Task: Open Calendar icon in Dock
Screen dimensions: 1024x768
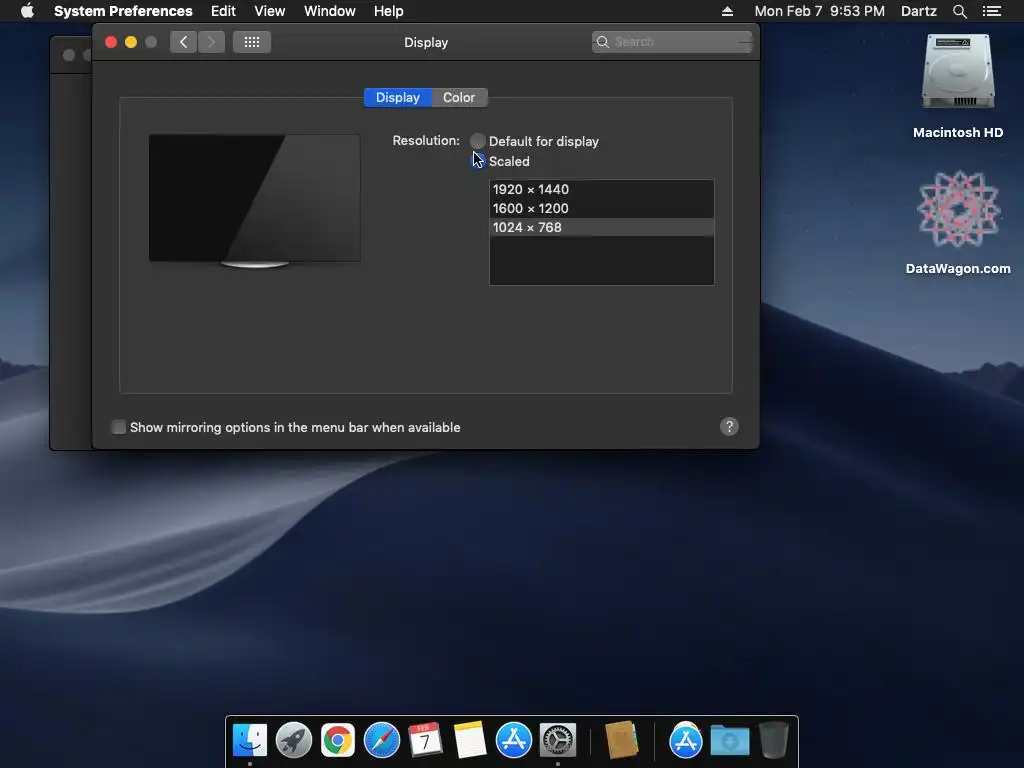Action: pos(425,741)
